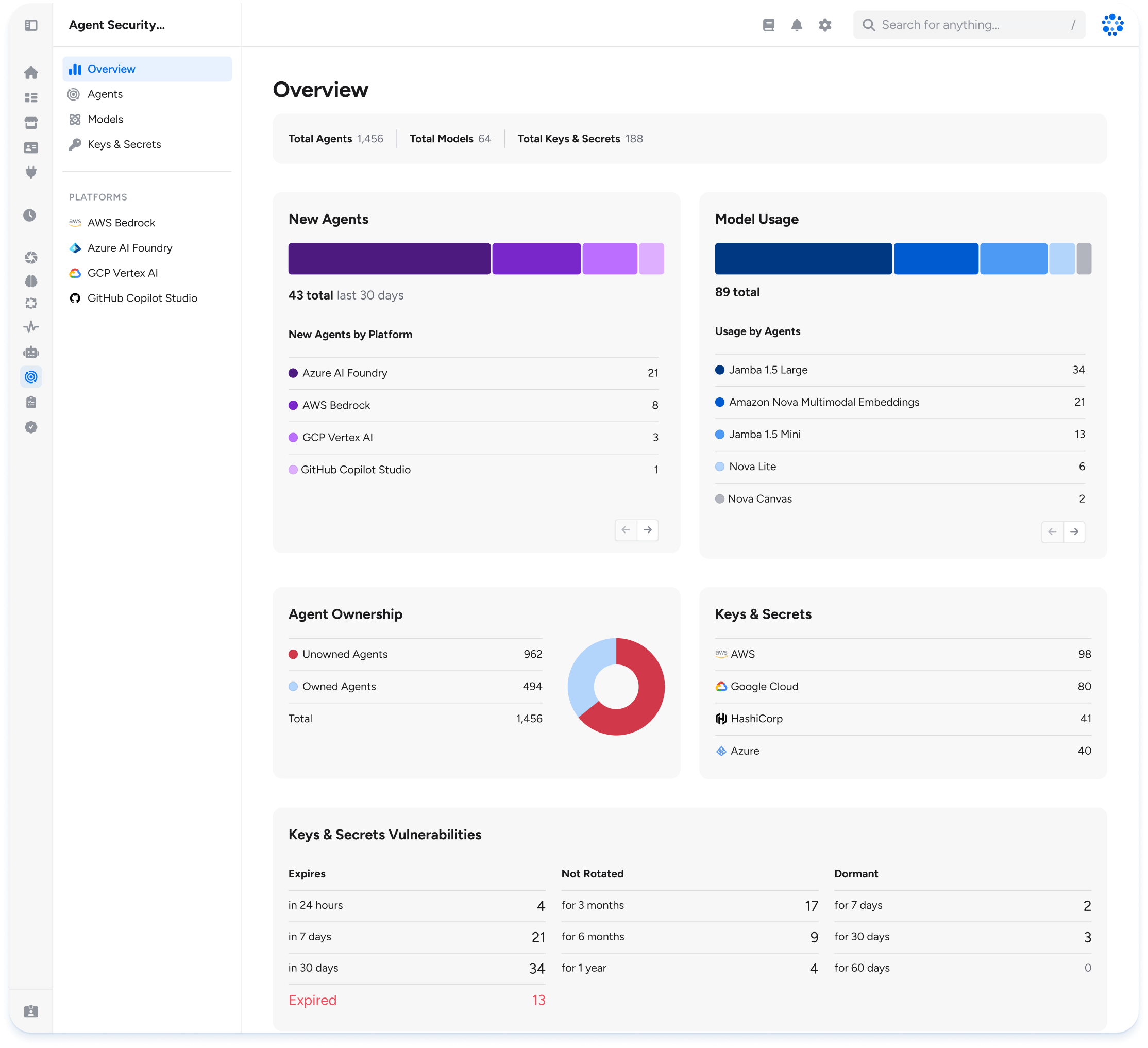Go to previous page of Model Usage
The height and width of the screenshot is (1048, 1148).
[1052, 531]
